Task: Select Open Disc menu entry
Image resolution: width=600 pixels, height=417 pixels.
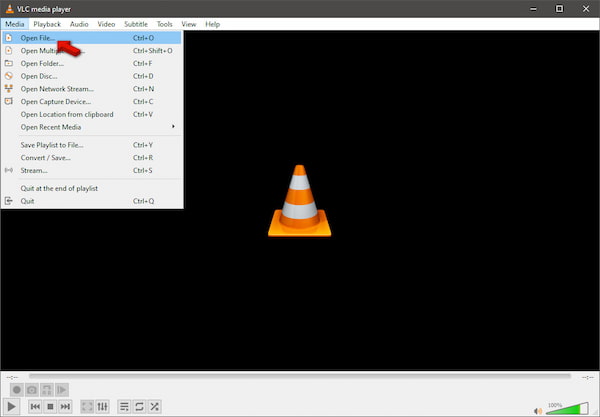Action: point(92,76)
